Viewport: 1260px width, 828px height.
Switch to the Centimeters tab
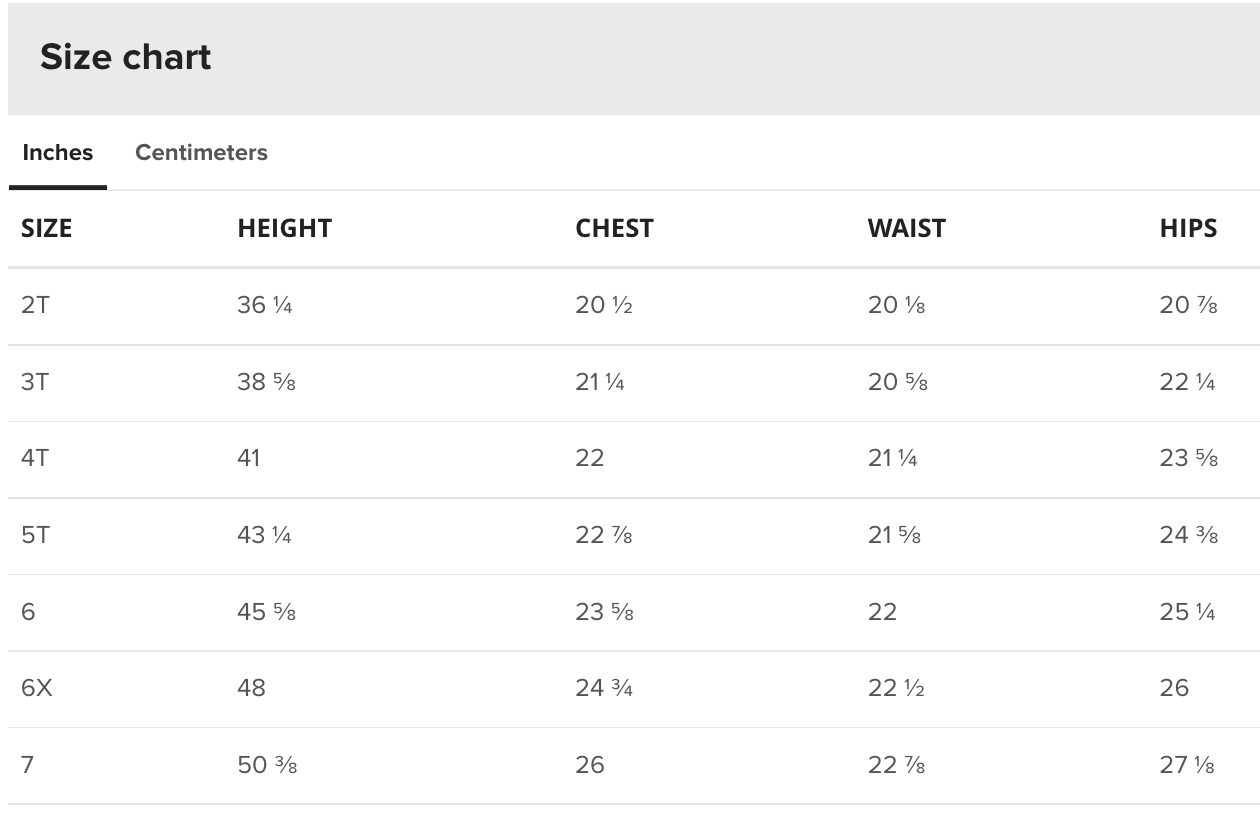tap(201, 153)
